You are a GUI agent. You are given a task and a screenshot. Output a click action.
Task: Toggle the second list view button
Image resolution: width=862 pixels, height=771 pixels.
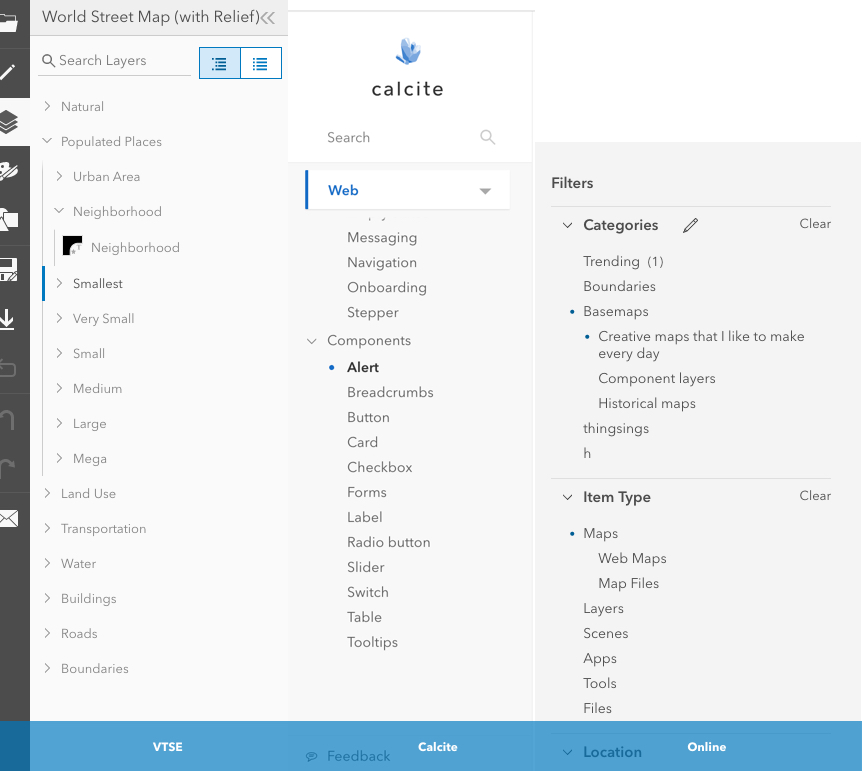coord(261,63)
